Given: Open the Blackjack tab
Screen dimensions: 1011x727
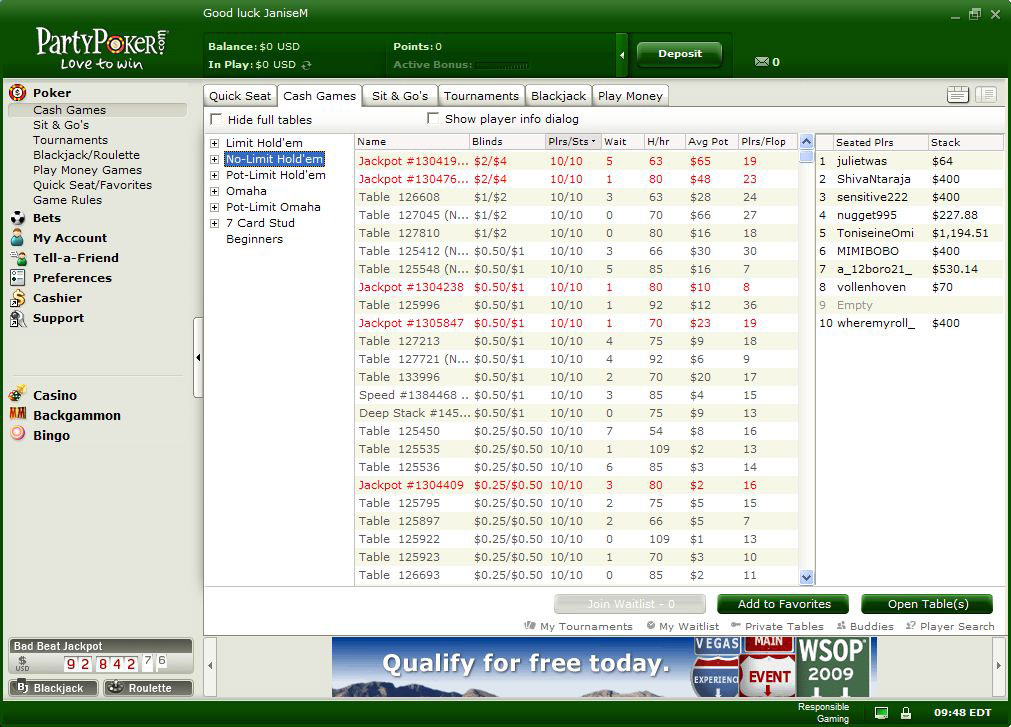Looking at the screenshot, I should 558,95.
